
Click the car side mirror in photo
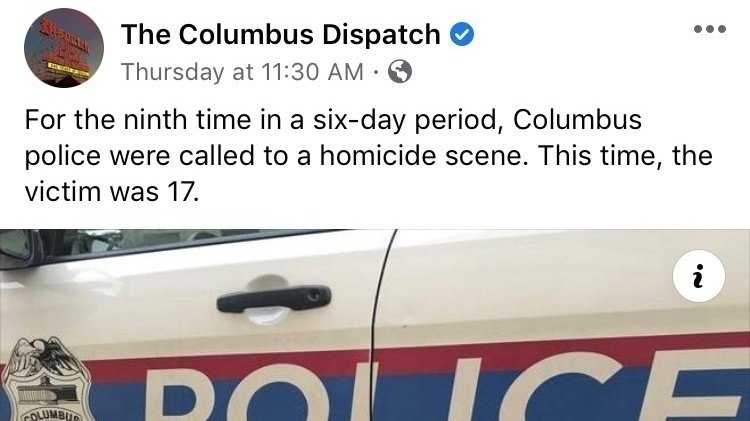tap(15, 247)
